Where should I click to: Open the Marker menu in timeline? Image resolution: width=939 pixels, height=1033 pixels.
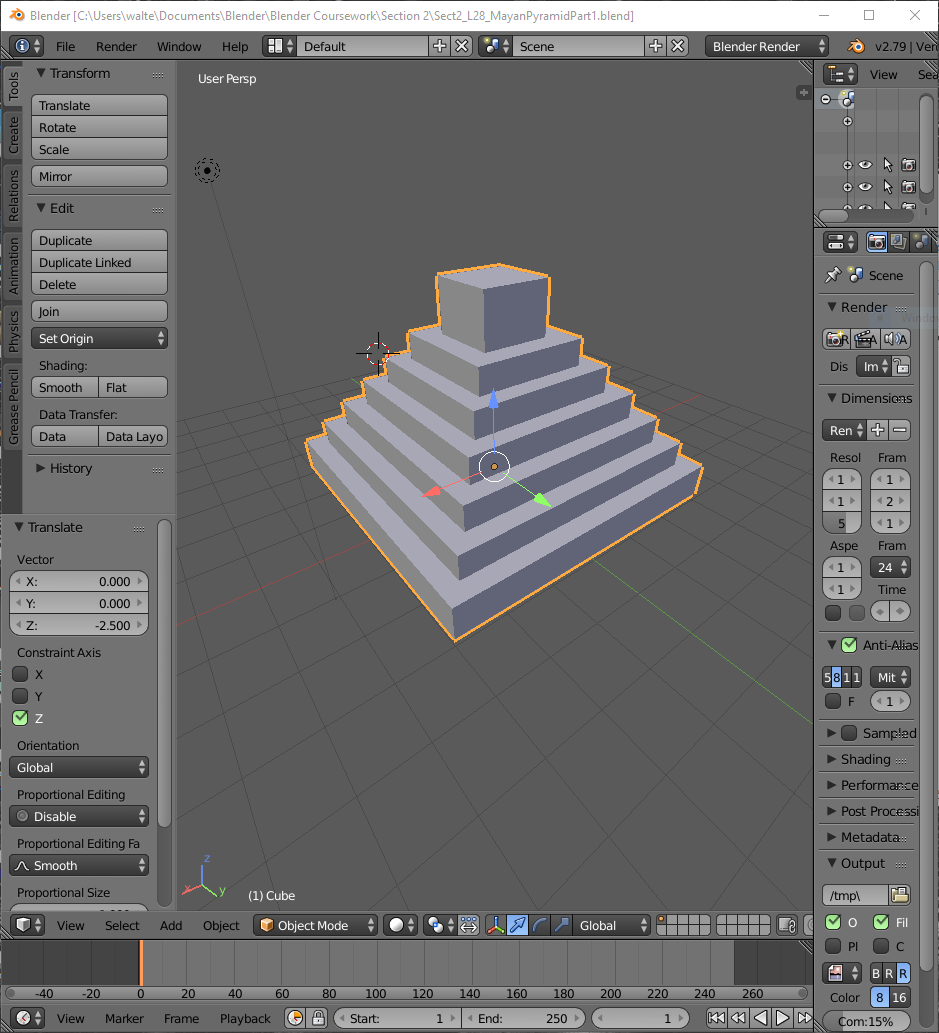[x=124, y=1019]
